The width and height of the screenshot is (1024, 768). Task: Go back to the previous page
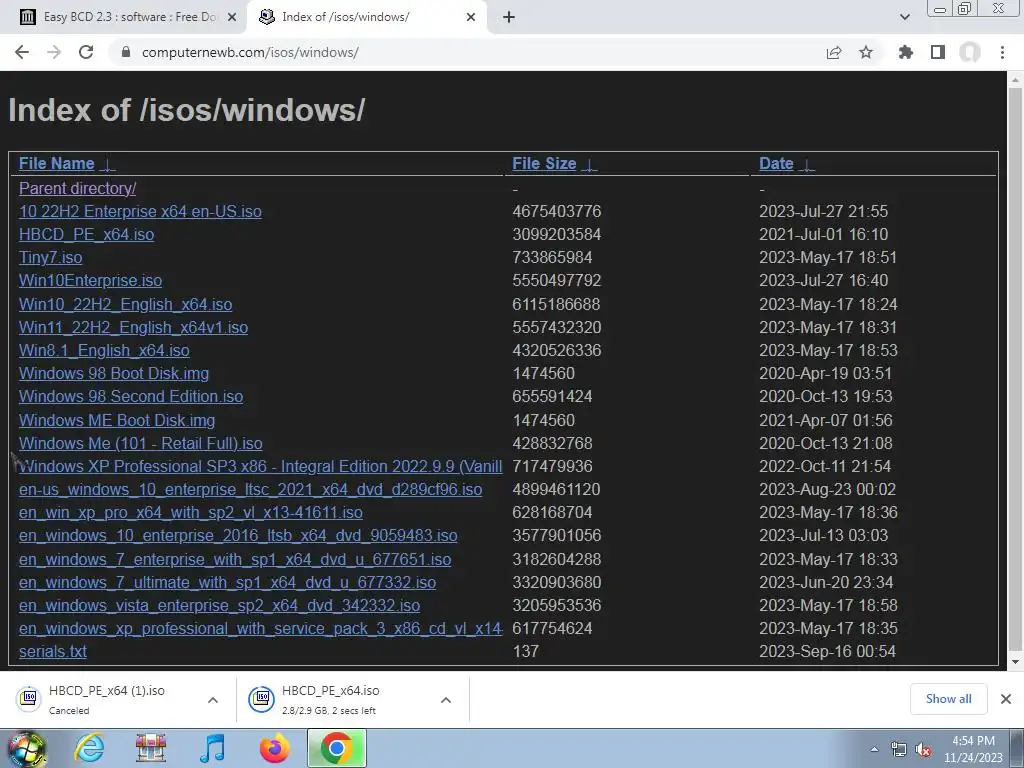22,52
